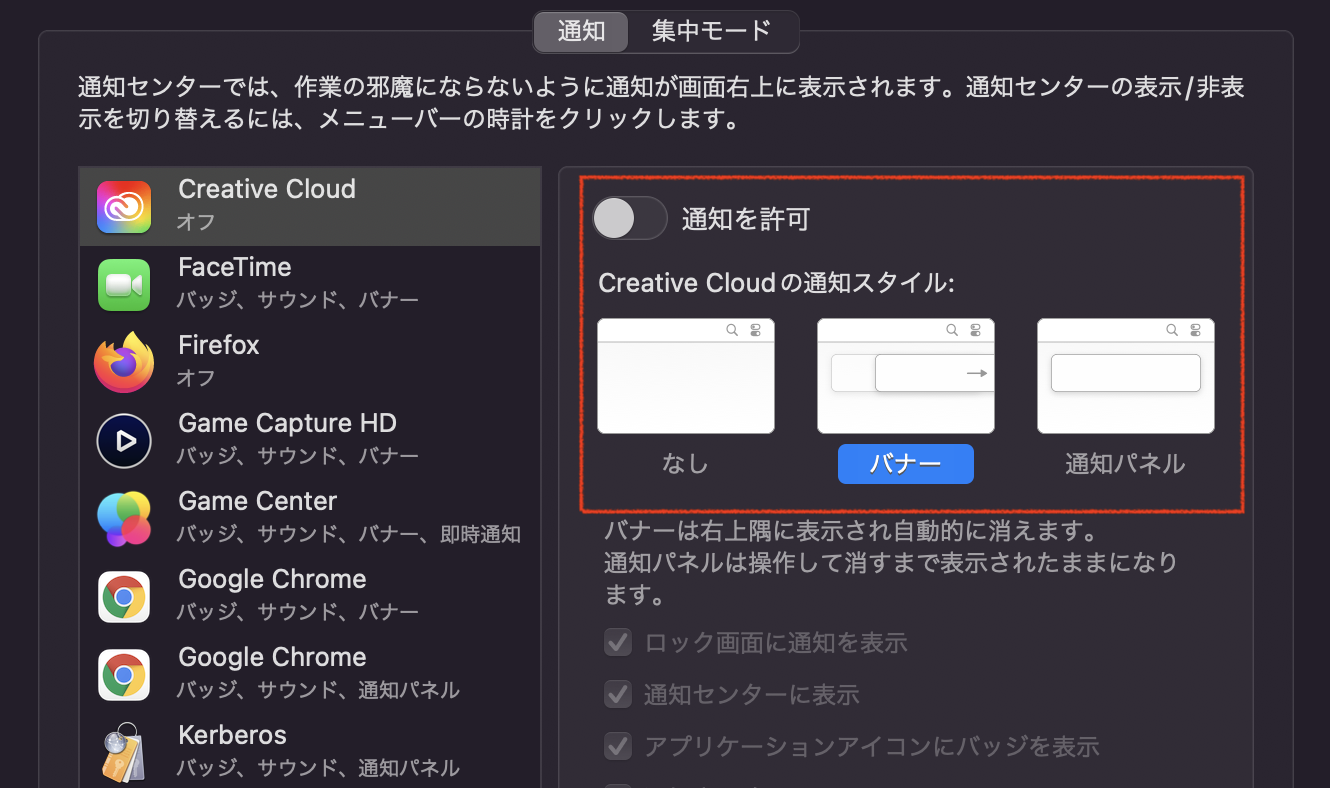The width and height of the screenshot is (1330, 788).
Task: Toggle the 通知を許可 switch
Action: pos(630,218)
